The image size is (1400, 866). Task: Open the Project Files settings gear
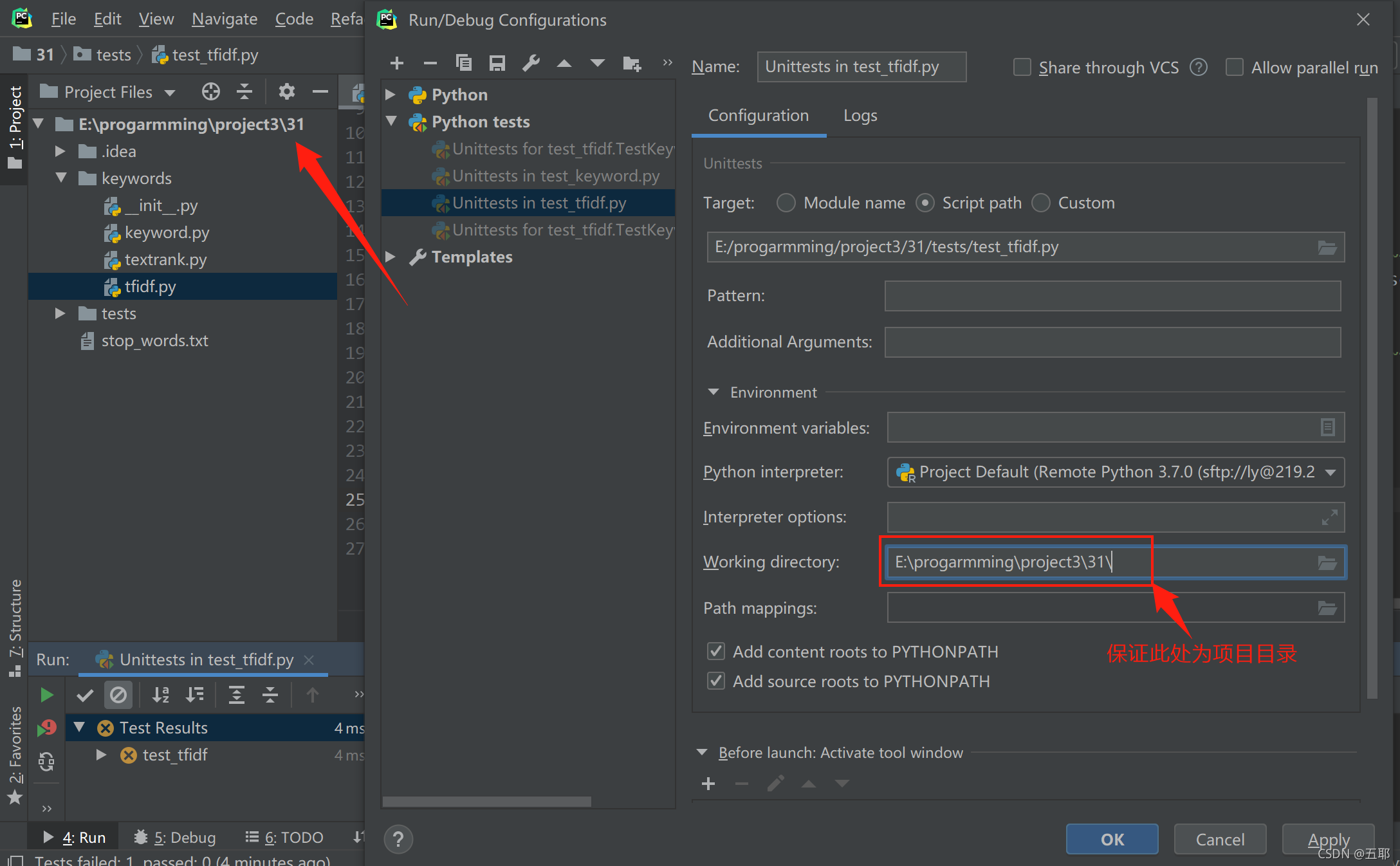286,91
